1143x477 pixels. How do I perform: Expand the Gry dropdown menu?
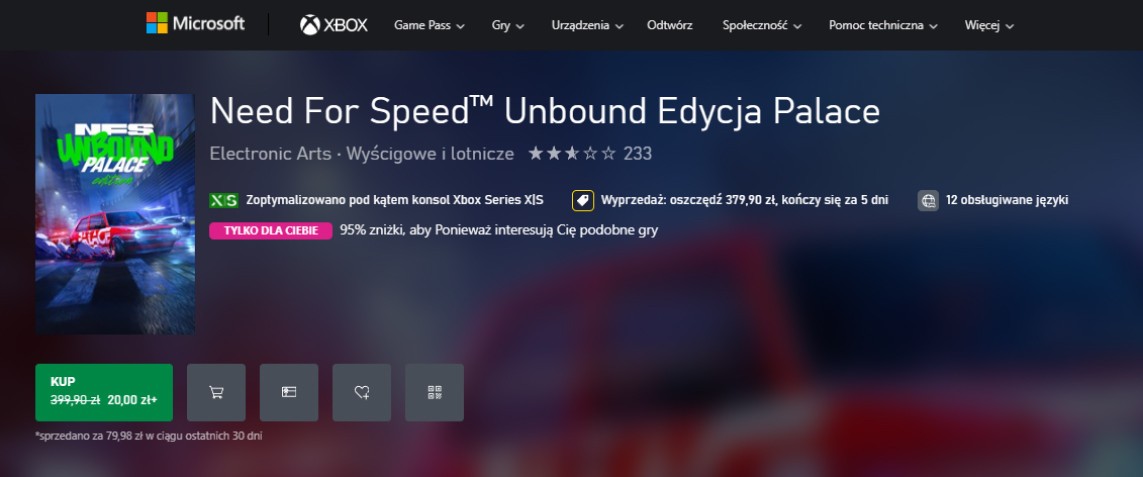point(508,26)
